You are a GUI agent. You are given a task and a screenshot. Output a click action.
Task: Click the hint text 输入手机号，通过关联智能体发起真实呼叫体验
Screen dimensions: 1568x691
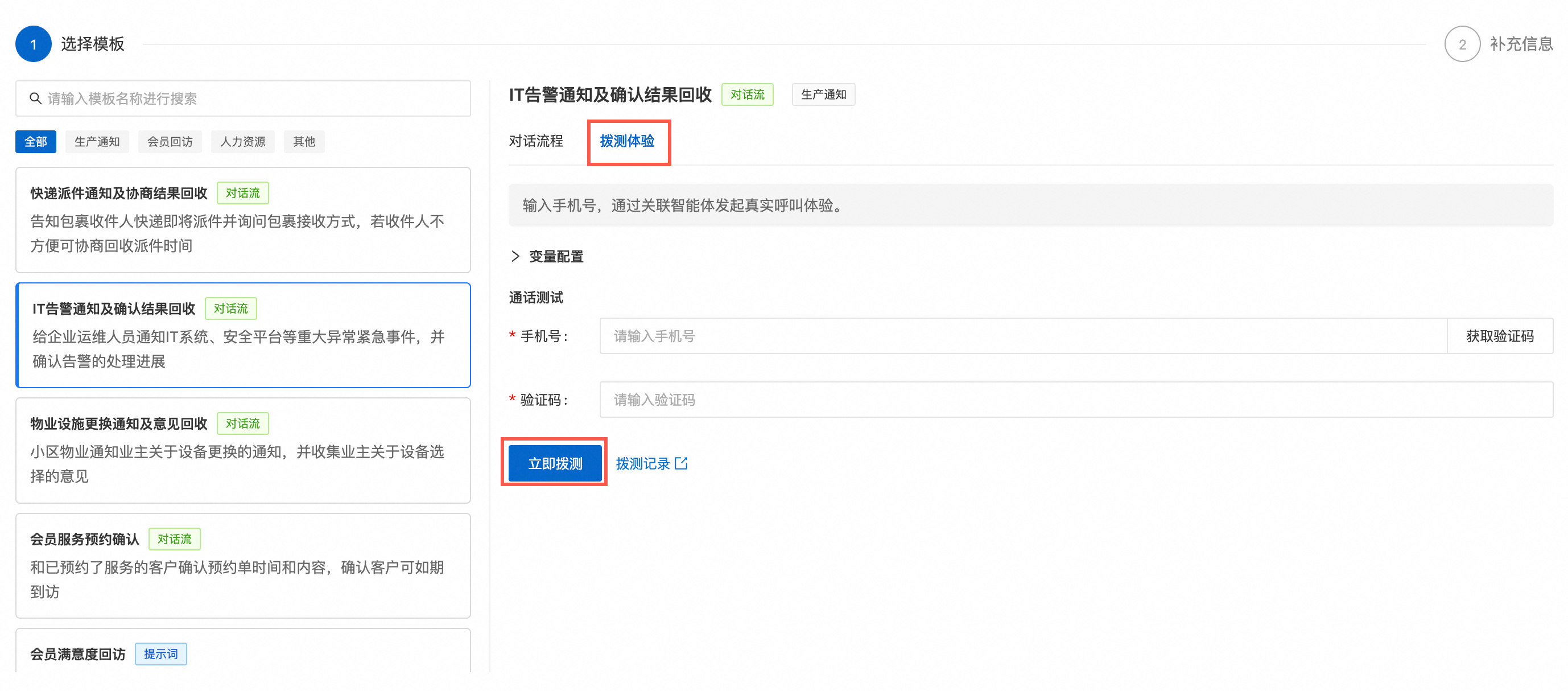tap(684, 206)
